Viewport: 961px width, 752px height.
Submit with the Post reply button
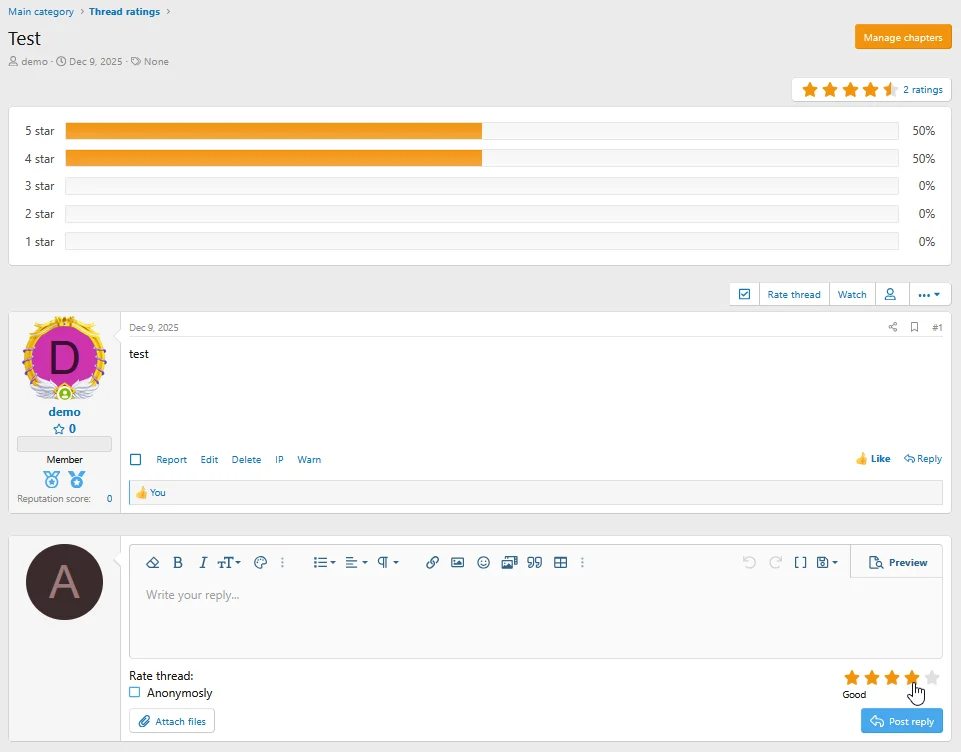[901, 721]
